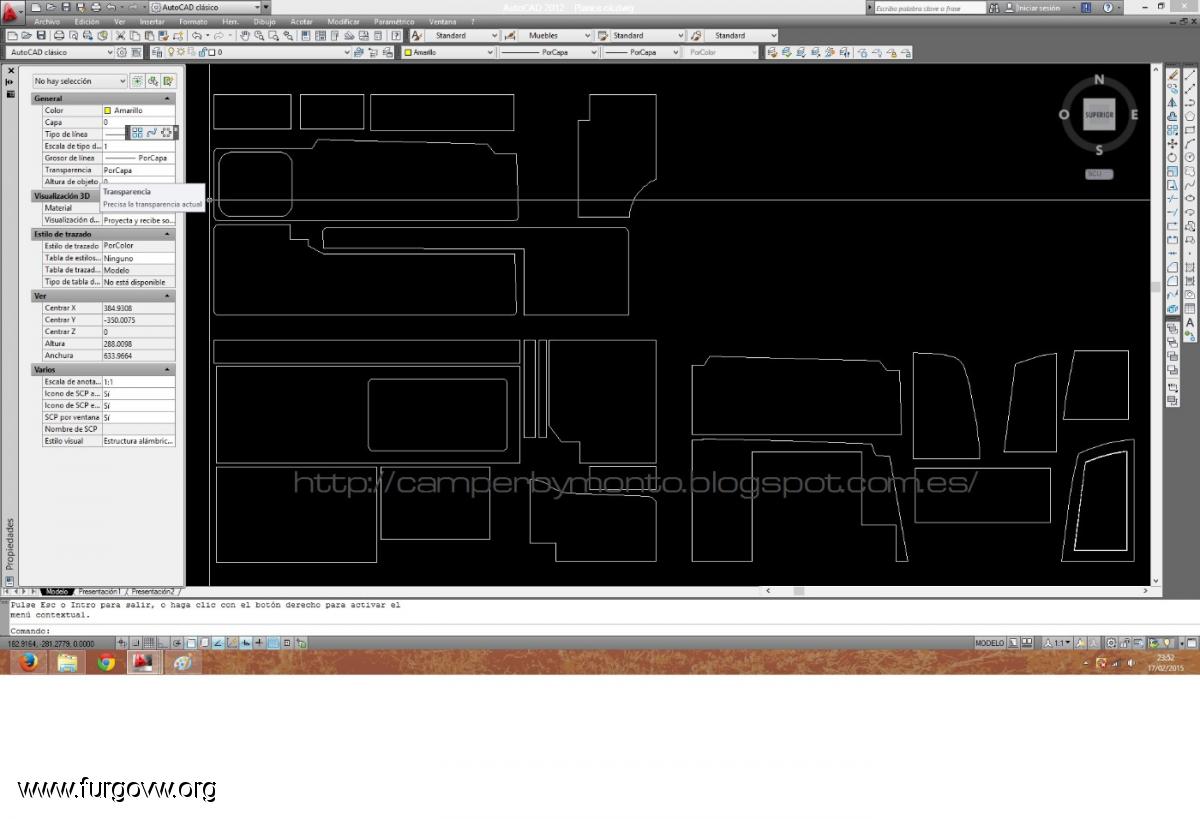The image size is (1200, 819).
Task: Open Chrome from the Windows taskbar
Action: [106, 662]
